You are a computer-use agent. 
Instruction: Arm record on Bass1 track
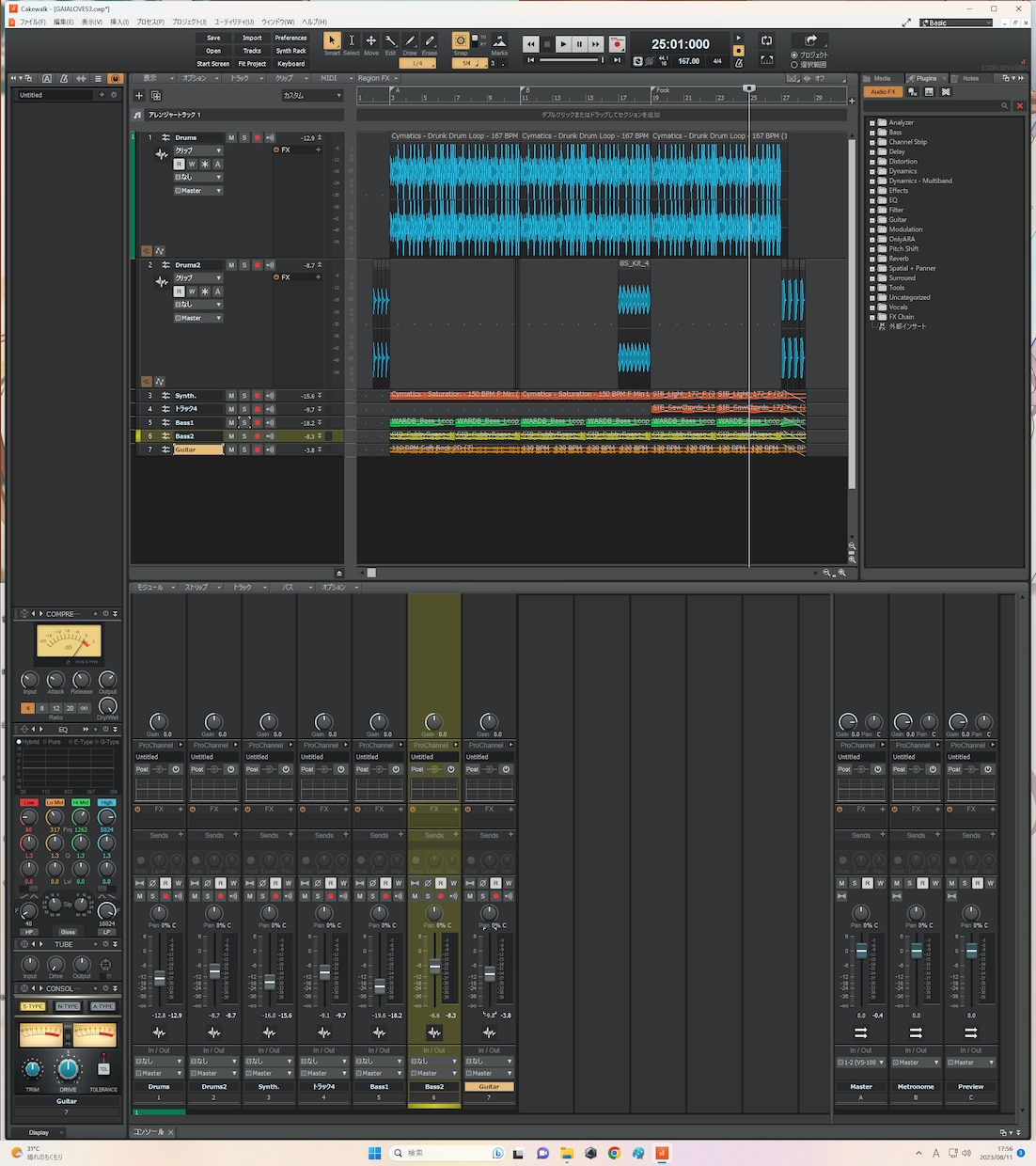point(258,423)
